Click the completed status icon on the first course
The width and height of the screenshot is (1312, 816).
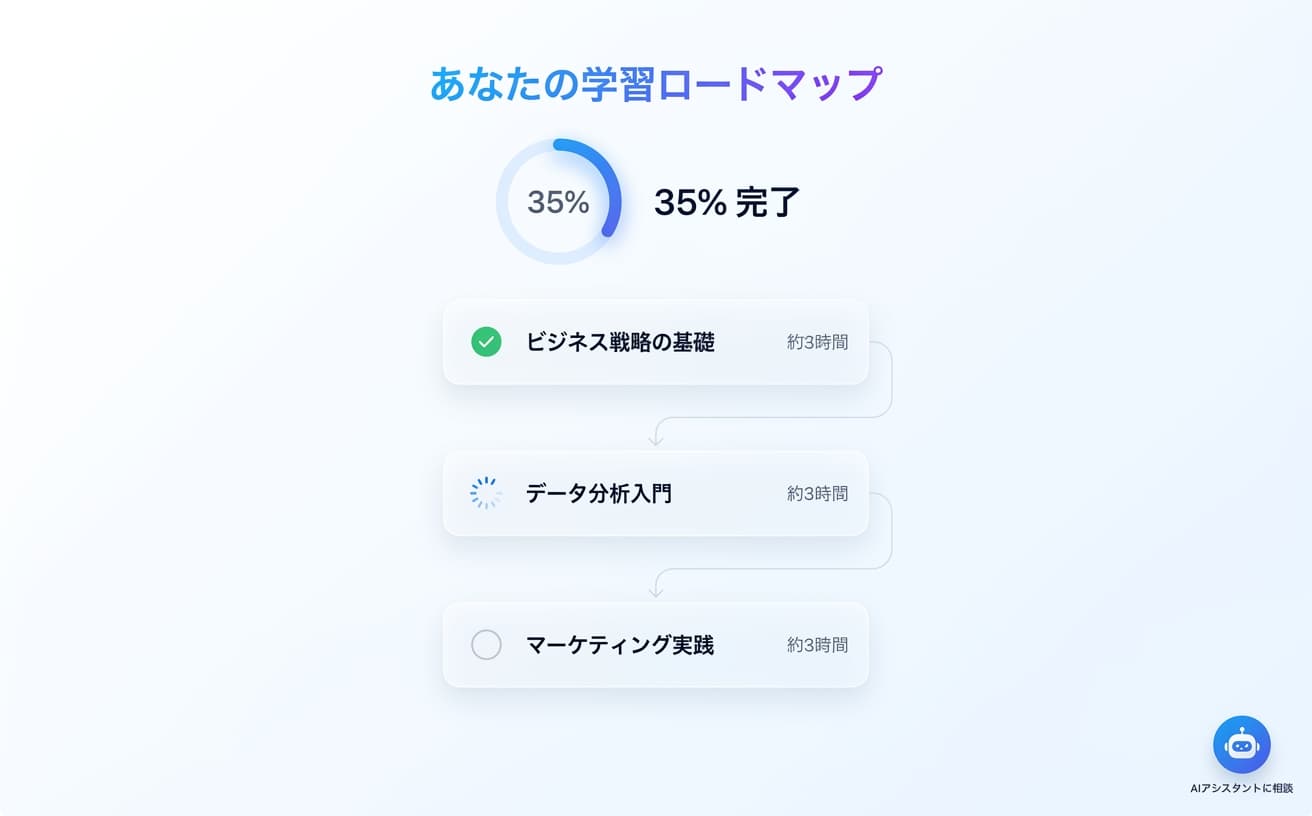(486, 342)
